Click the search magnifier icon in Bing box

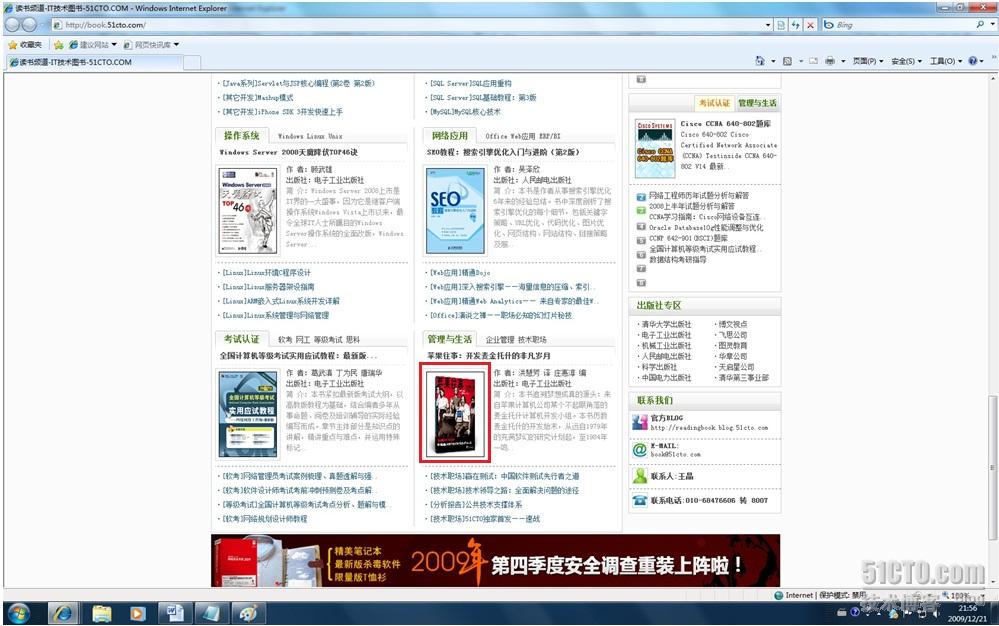[x=980, y=24]
